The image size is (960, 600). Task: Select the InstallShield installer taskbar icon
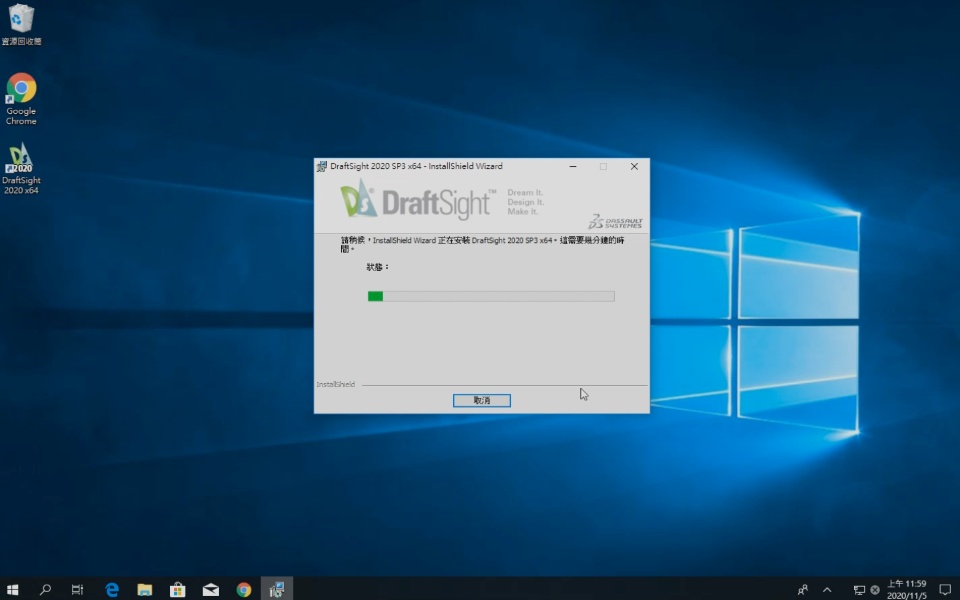(x=277, y=590)
